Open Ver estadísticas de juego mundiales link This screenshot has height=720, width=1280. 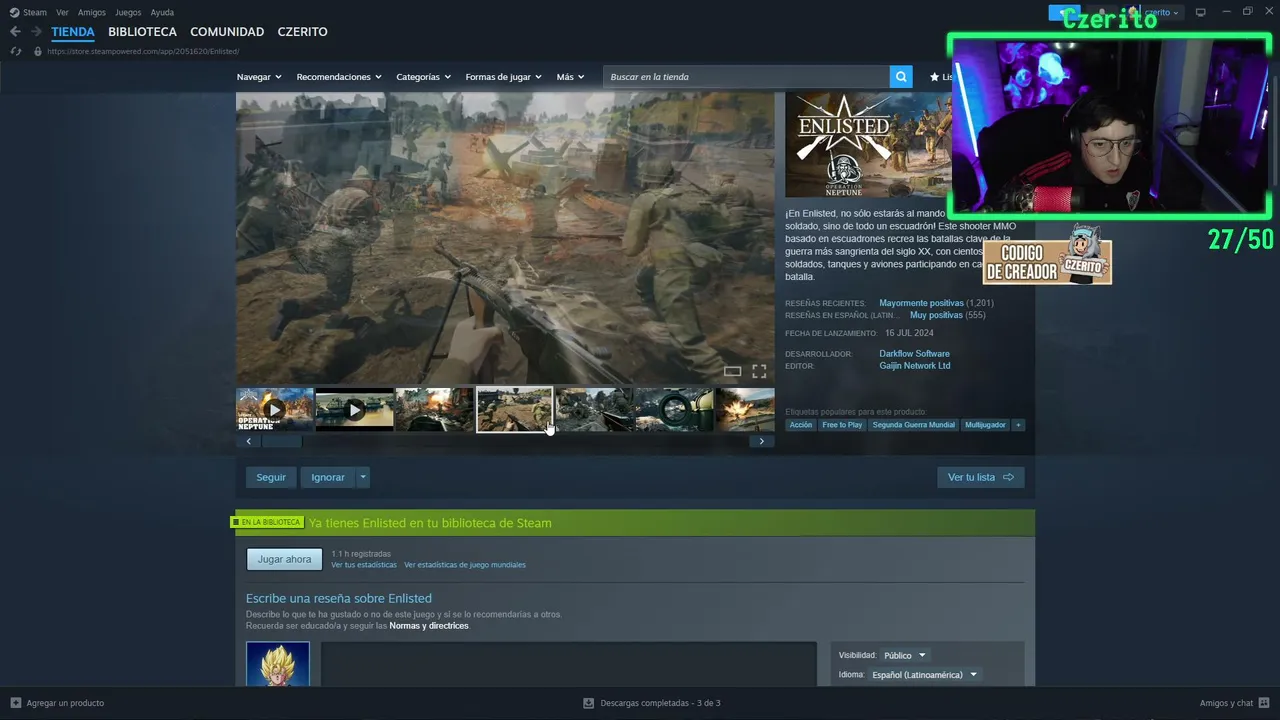tap(465, 565)
